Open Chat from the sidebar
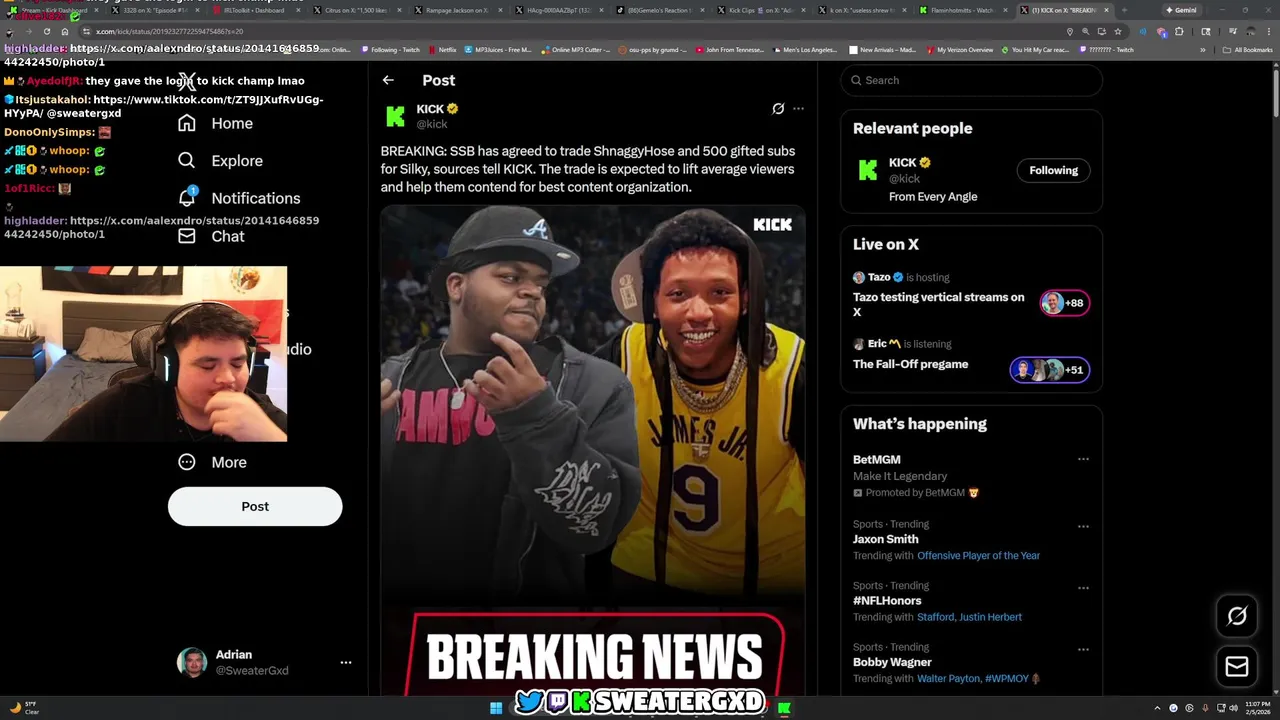 211,236
